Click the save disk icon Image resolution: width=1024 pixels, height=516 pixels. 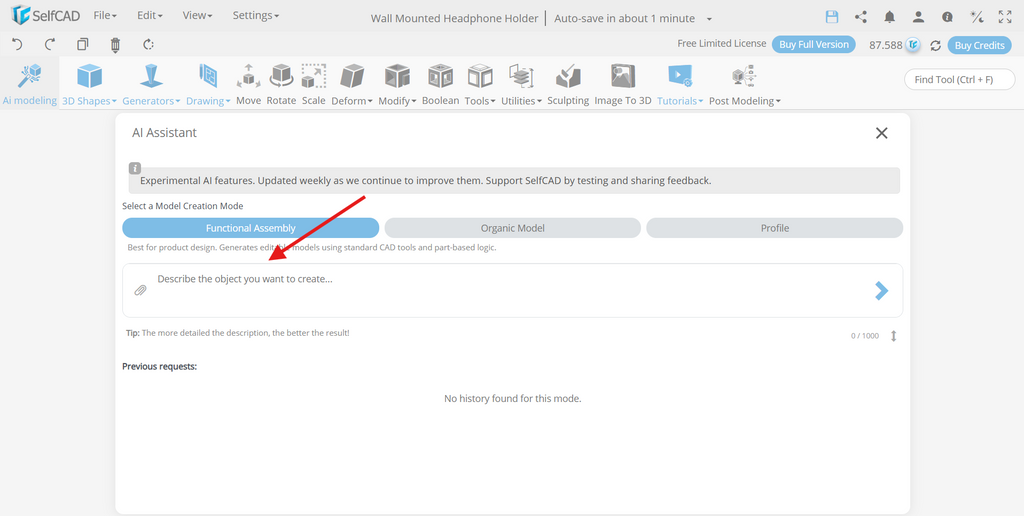click(x=831, y=17)
